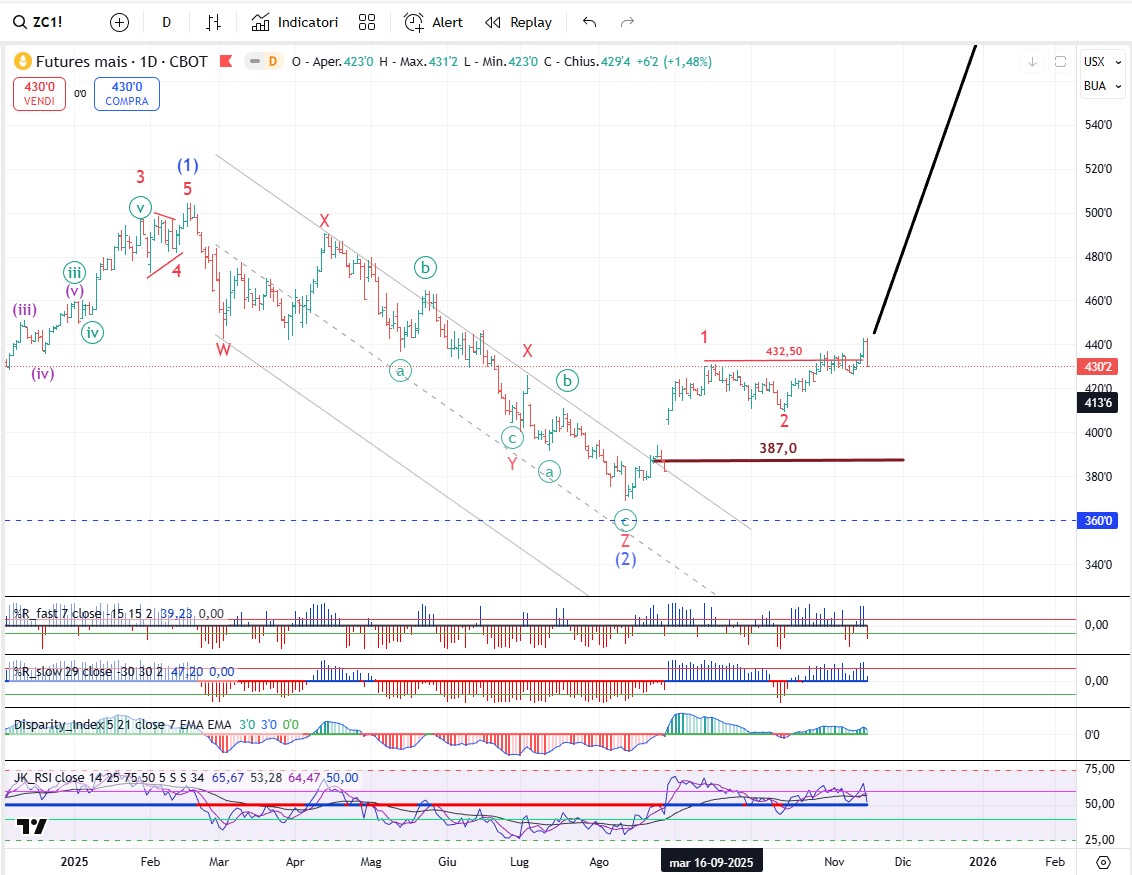This screenshot has height=875, width=1132.
Task: Open the bar chart style selector
Action: point(213,22)
